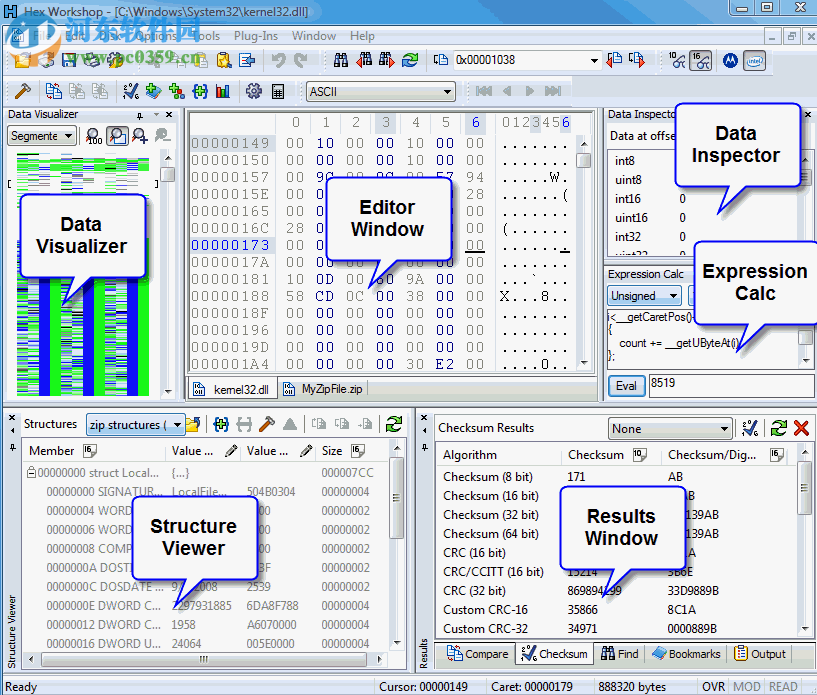Image resolution: width=817 pixels, height=695 pixels.
Task: Toggle the Intel byte order button
Action: [x=756, y=61]
